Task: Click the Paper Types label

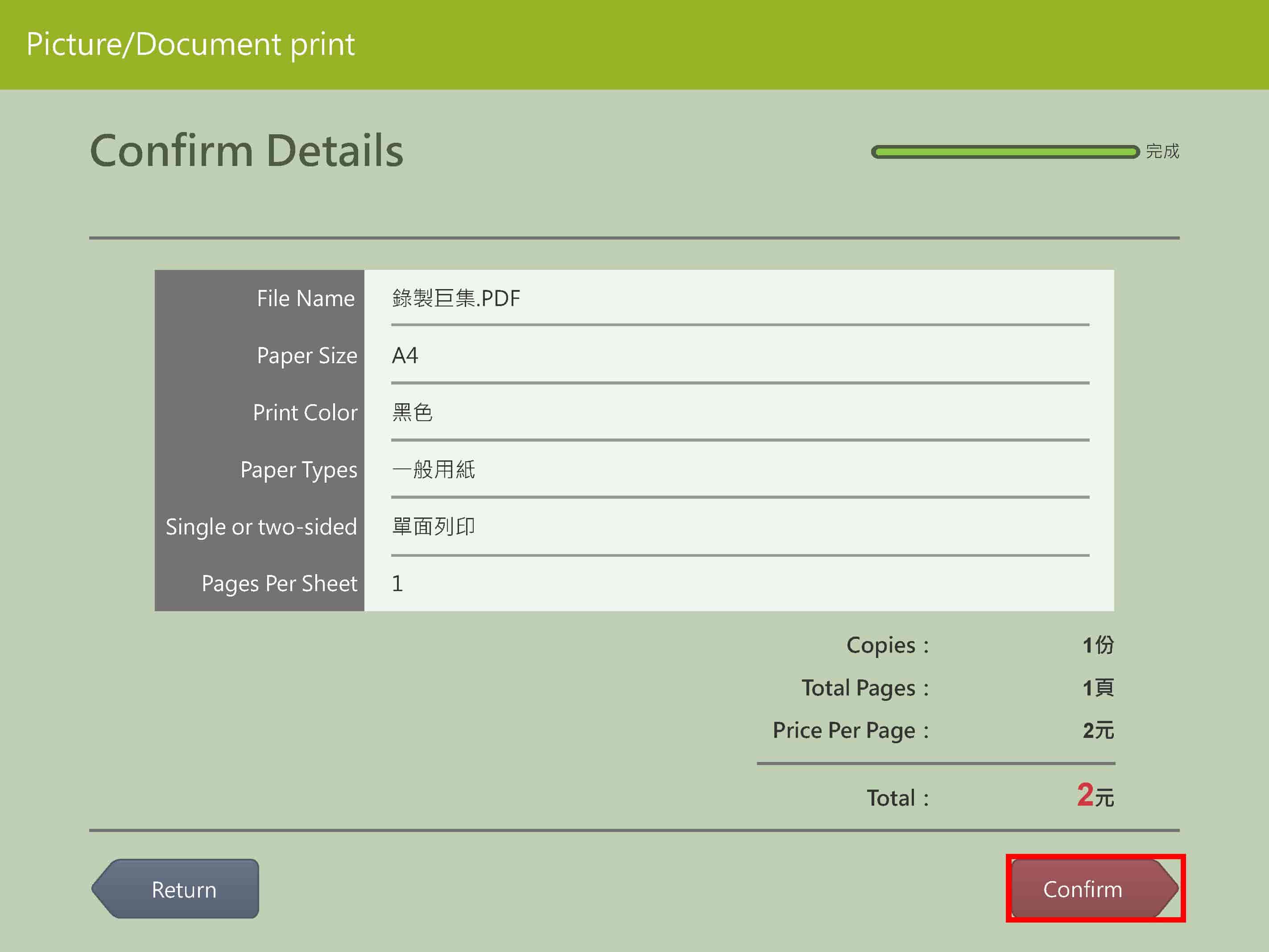Action: pyautogui.click(x=299, y=471)
